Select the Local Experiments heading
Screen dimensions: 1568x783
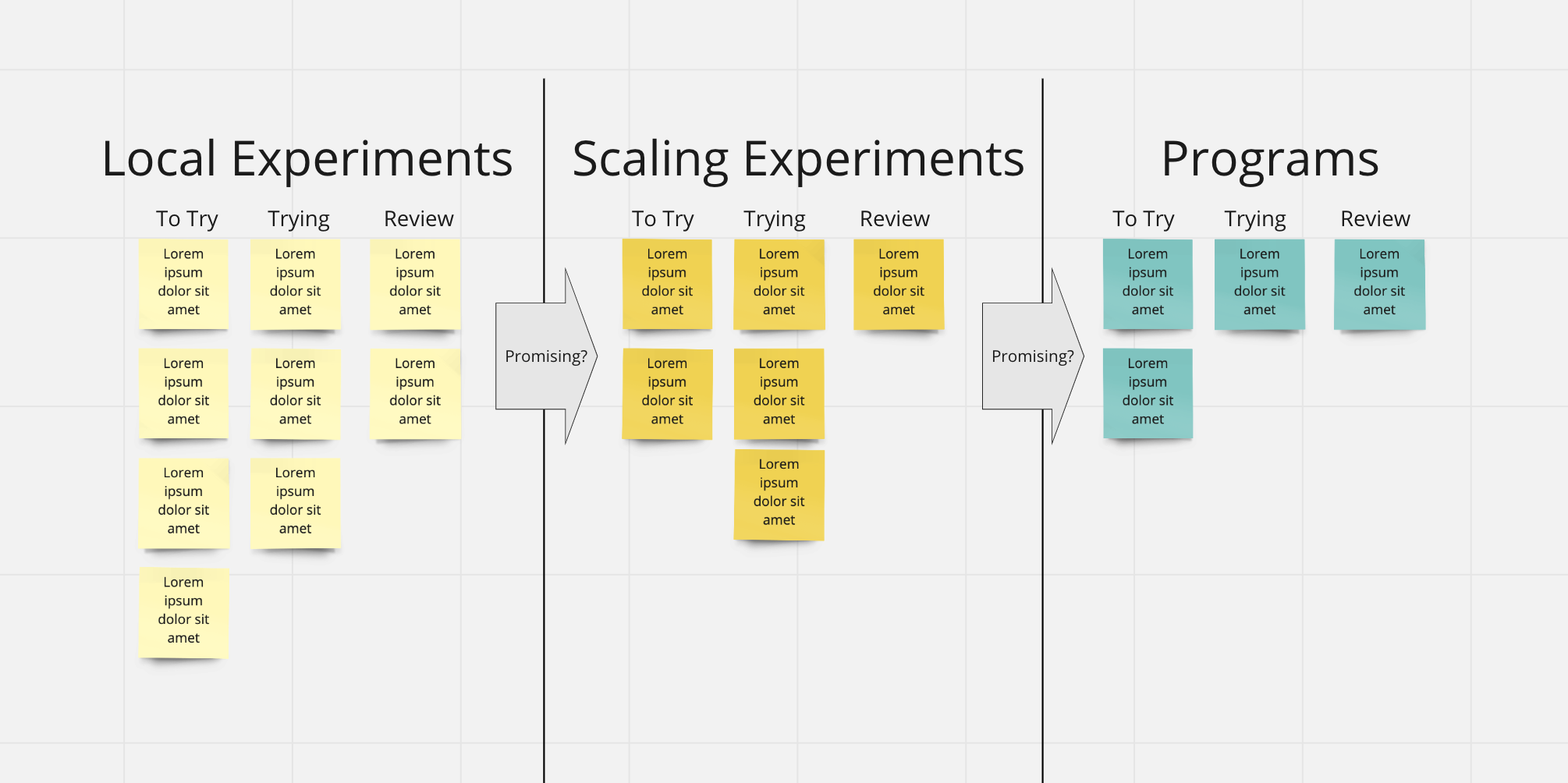307,159
